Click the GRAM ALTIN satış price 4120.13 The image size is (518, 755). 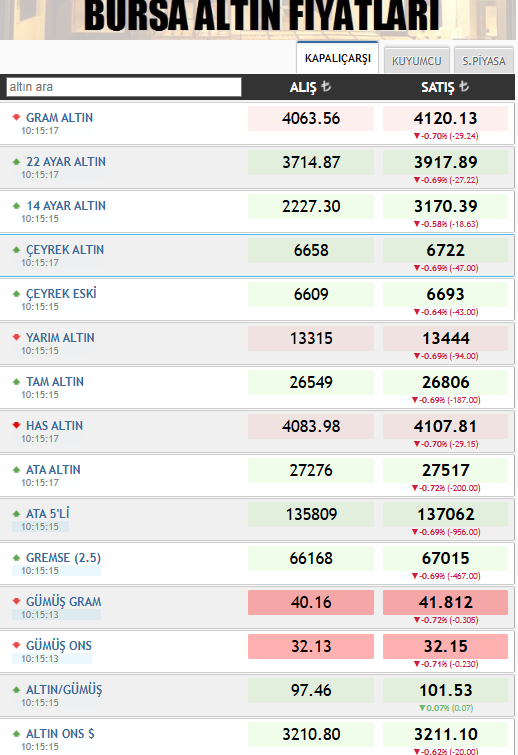pyautogui.click(x=445, y=118)
